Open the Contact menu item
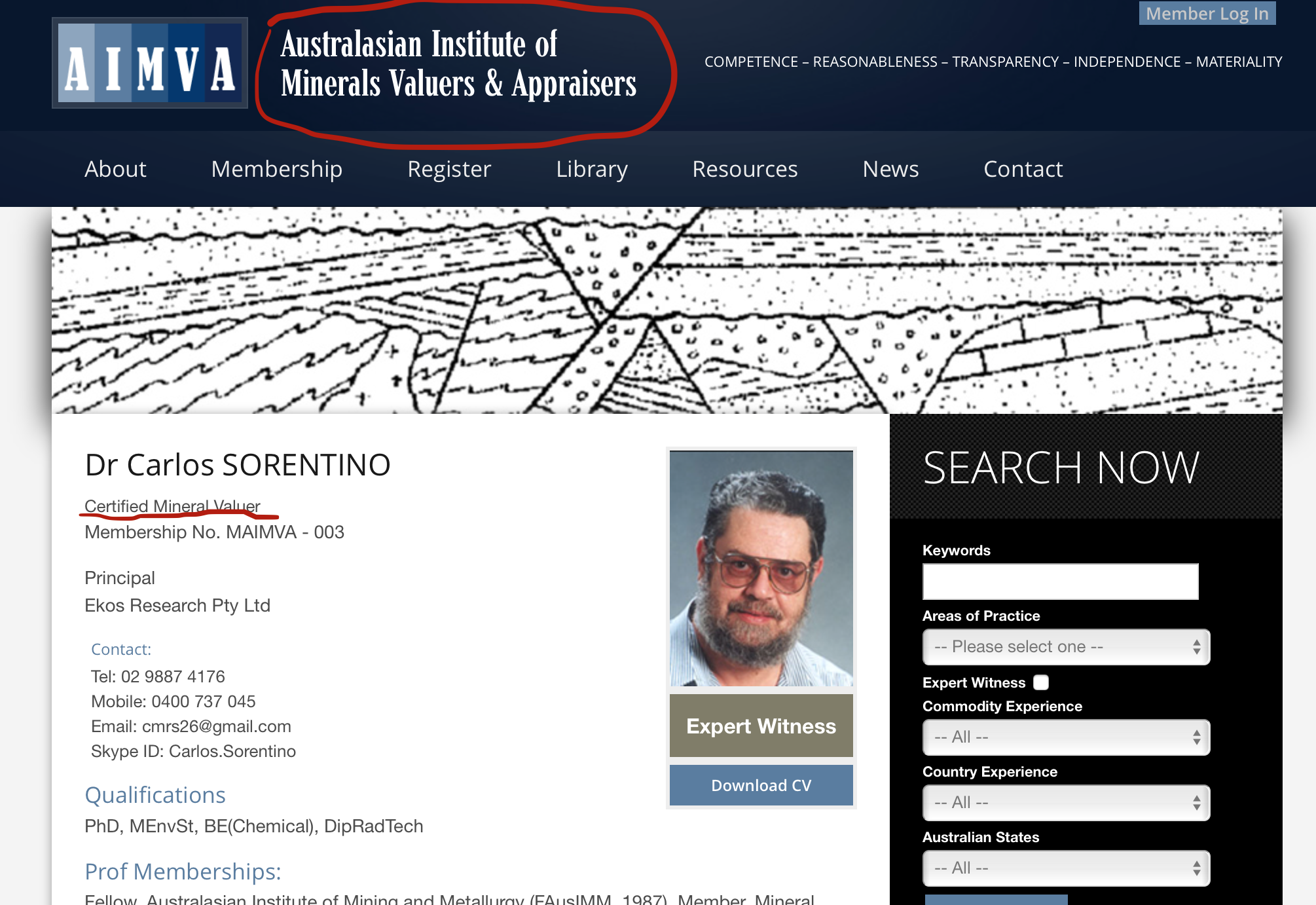Screen dimensions: 1316x905 pyautogui.click(x=1023, y=169)
